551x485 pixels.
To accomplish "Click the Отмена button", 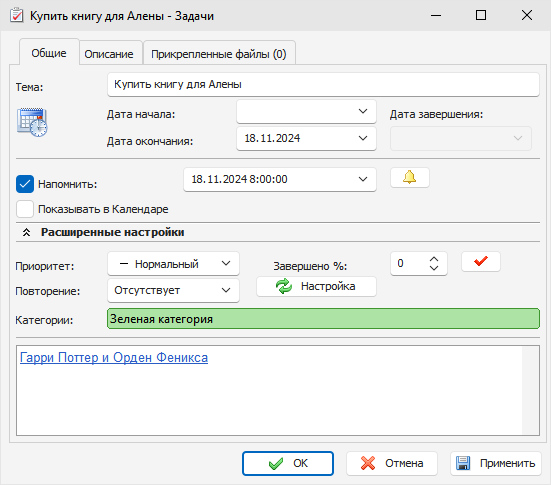I will pos(392,463).
